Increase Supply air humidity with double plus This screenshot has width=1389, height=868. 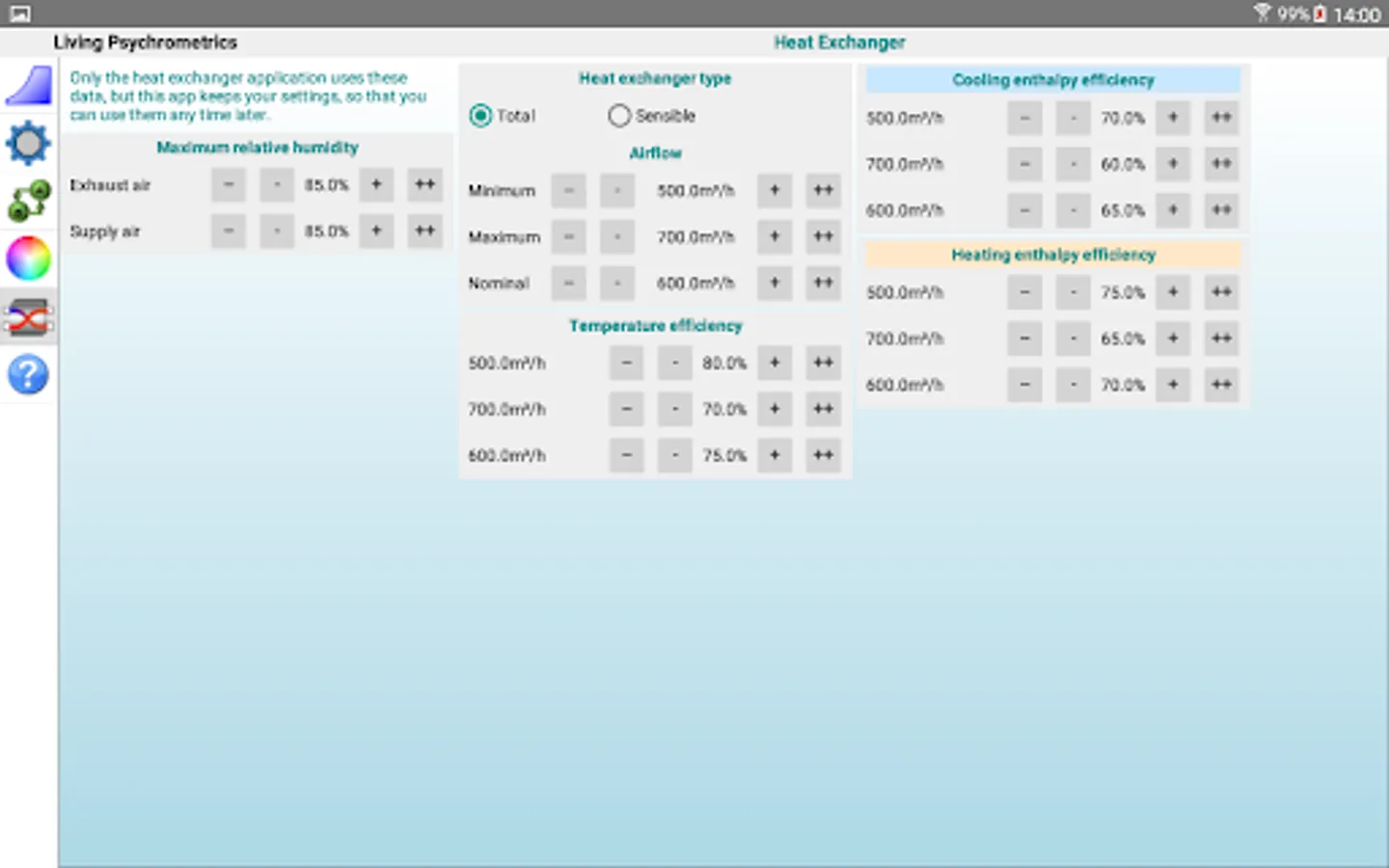(424, 231)
